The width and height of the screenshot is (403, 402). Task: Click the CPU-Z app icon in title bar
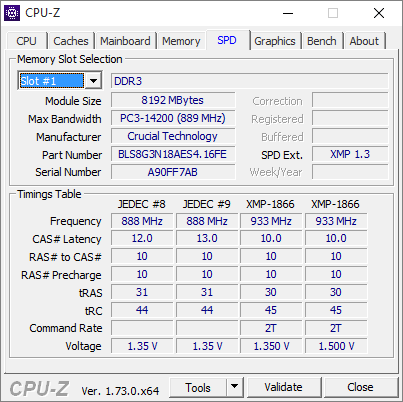click(x=12, y=13)
